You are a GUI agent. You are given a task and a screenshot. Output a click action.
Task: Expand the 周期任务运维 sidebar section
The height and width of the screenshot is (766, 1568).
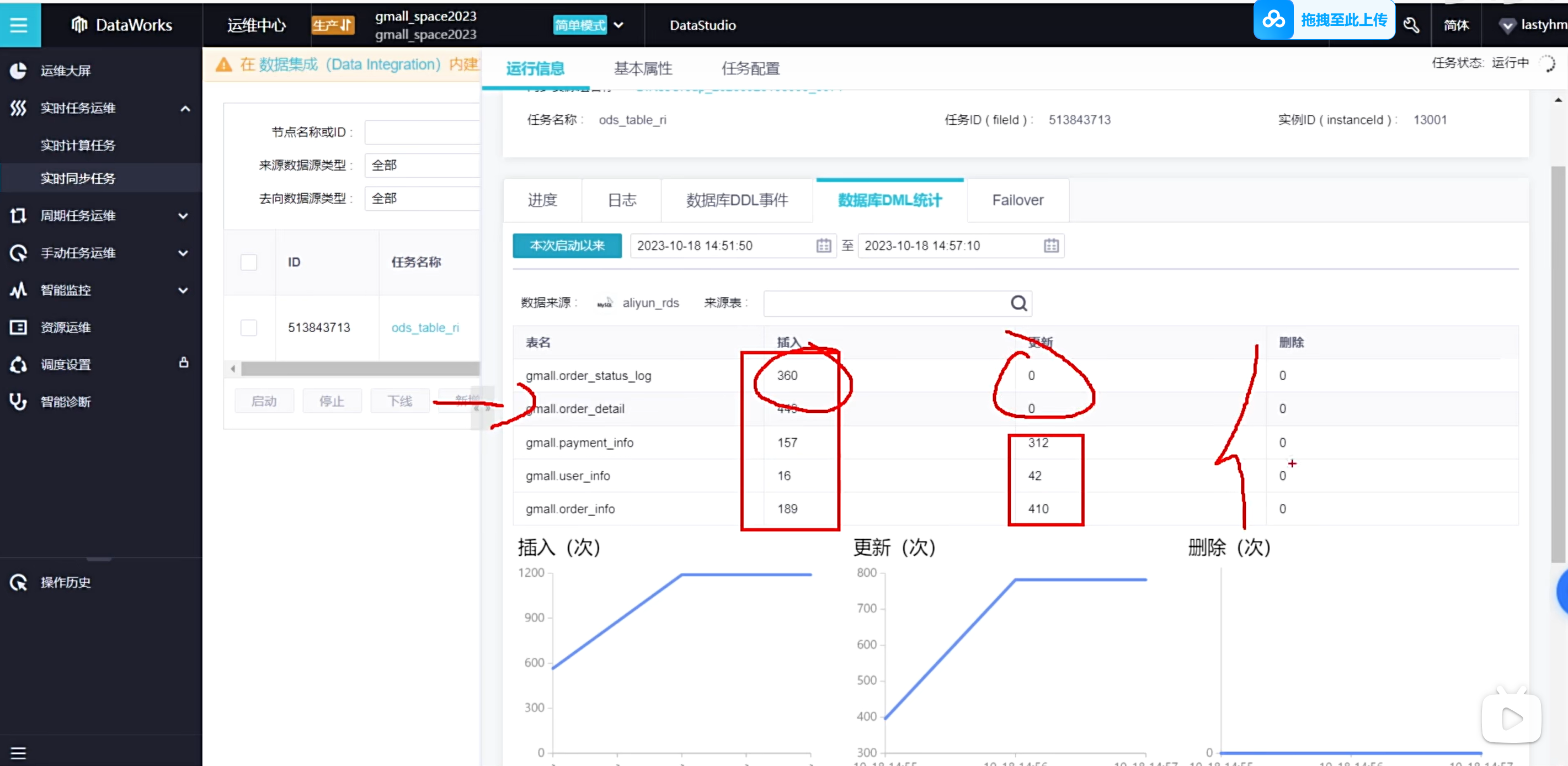pyautogui.click(x=183, y=216)
